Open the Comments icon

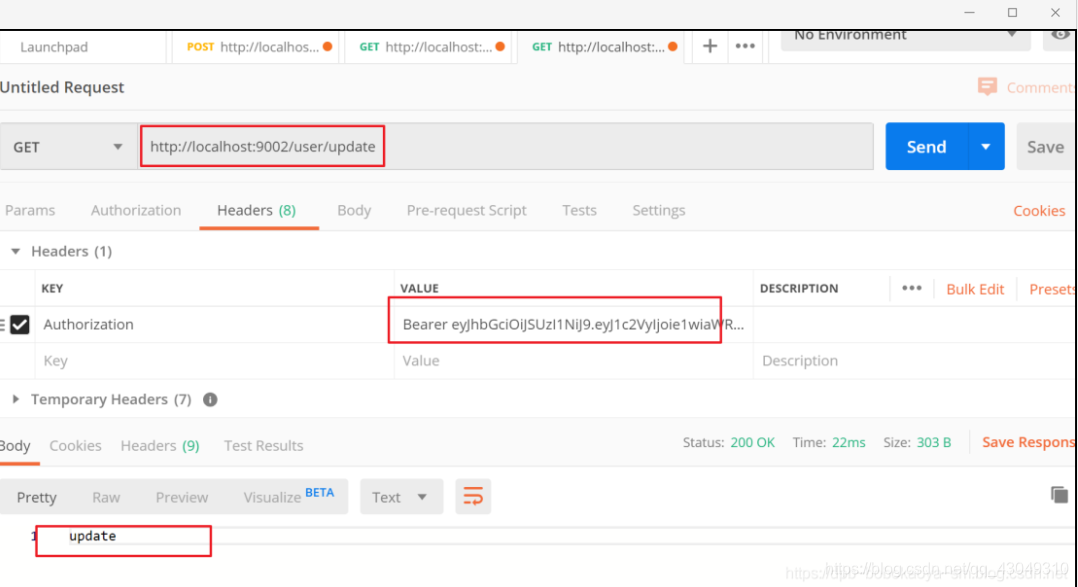click(x=987, y=87)
